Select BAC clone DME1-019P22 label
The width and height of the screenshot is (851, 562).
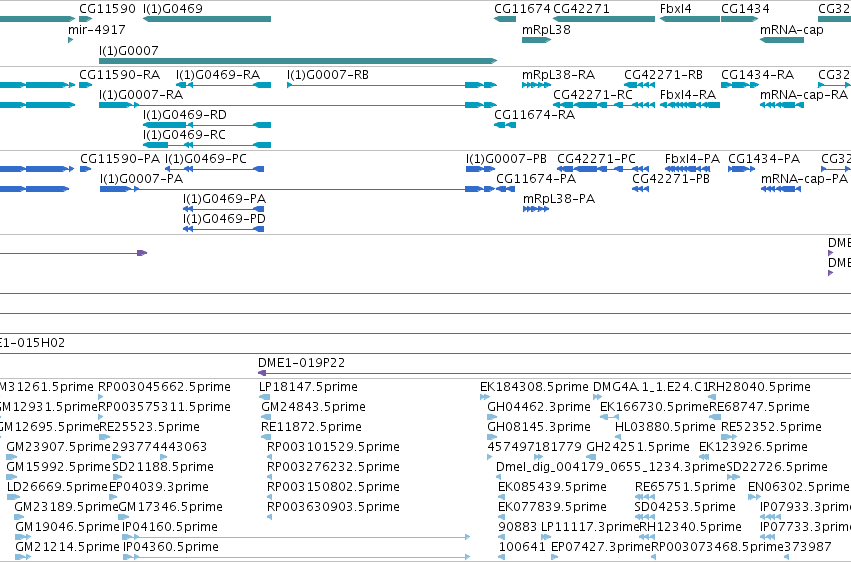[302, 362]
